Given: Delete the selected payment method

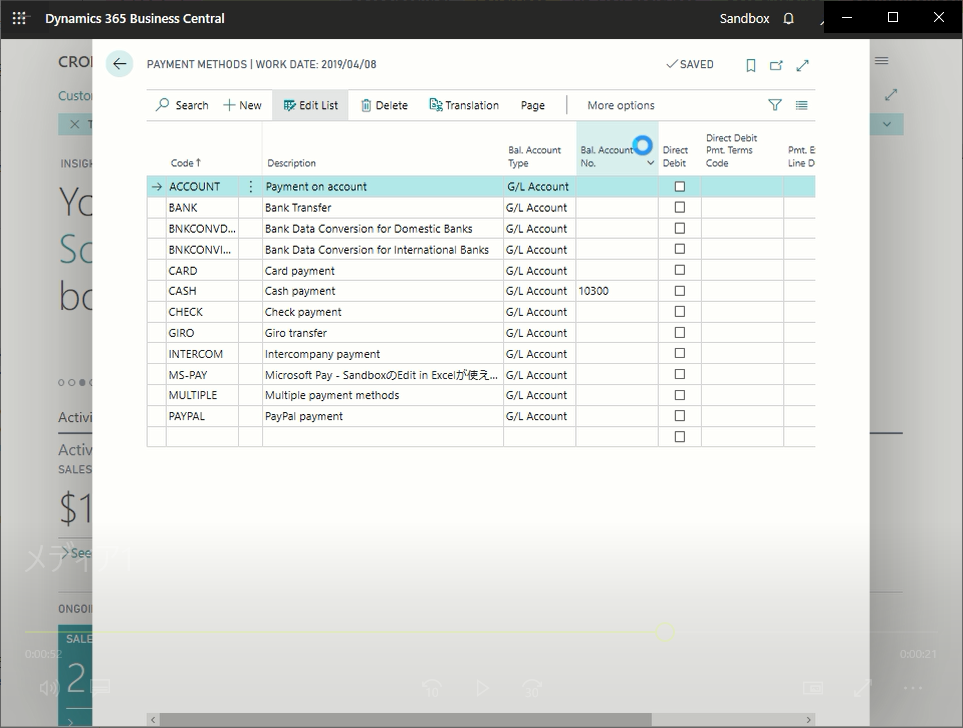Looking at the screenshot, I should 384,105.
